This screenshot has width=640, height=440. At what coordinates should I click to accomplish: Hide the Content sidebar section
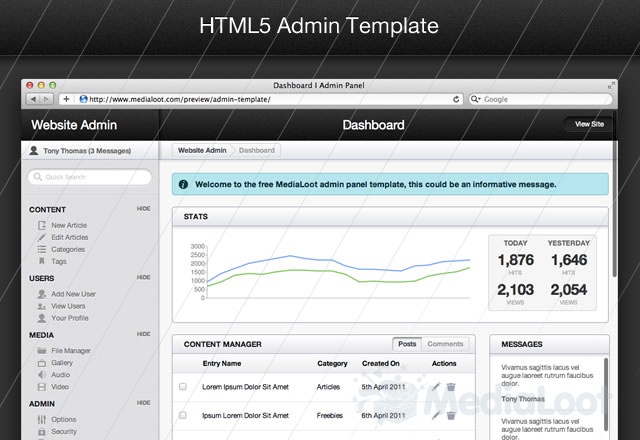pos(144,209)
